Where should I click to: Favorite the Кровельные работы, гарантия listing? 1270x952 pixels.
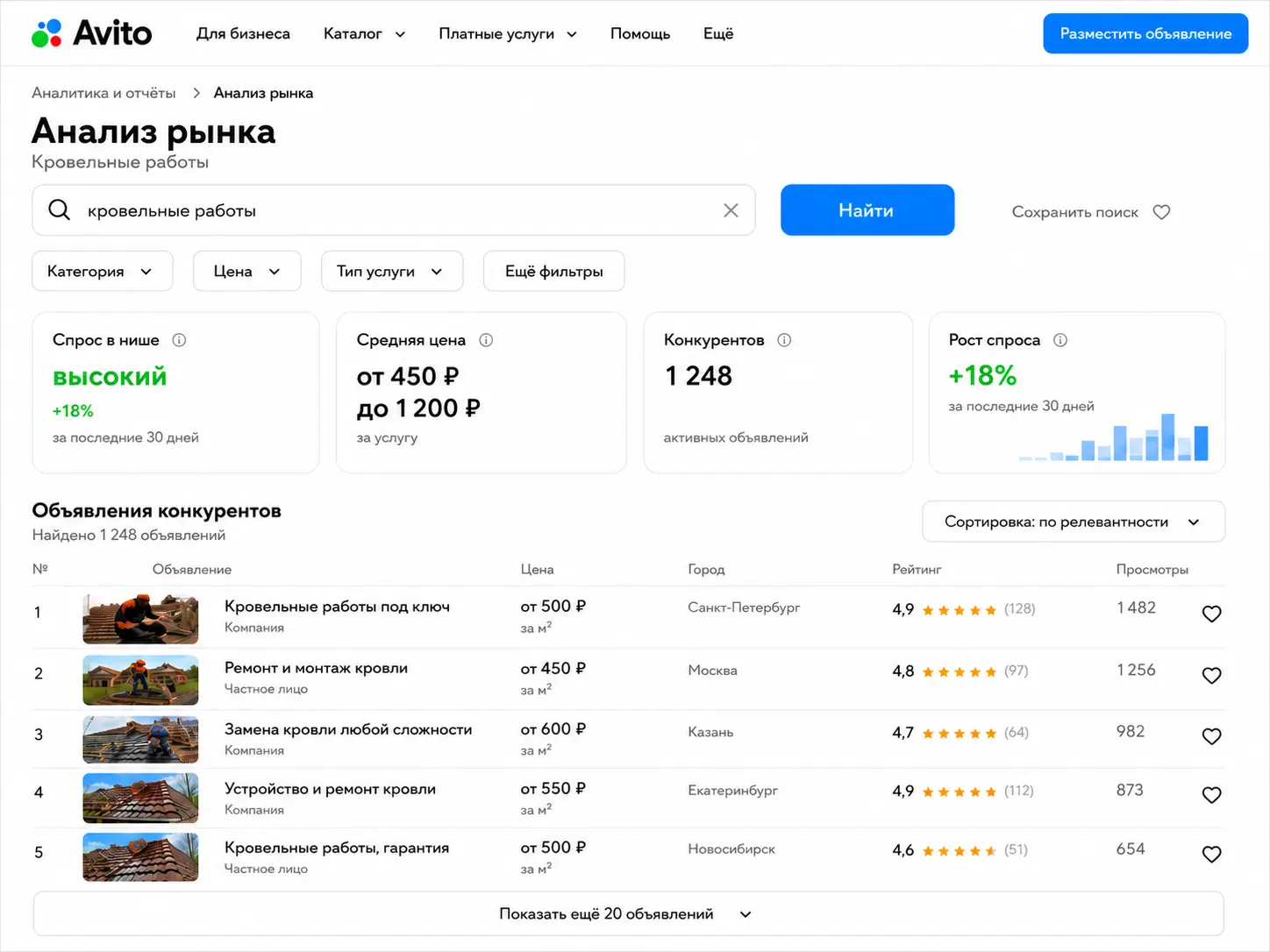[1211, 854]
